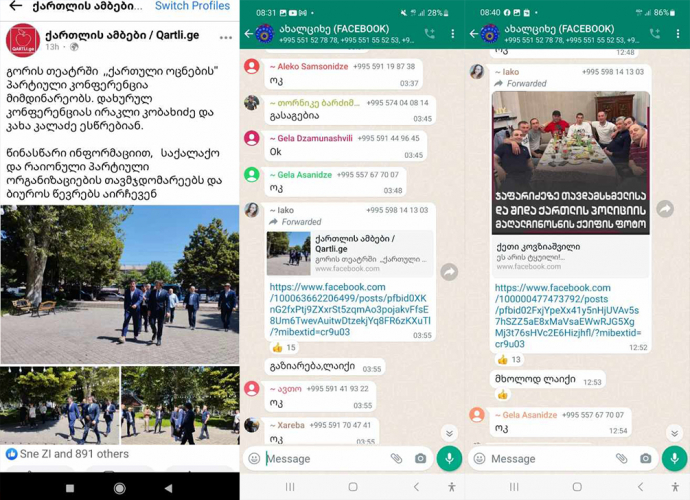Open Iako's avatar in the middle chat

252,210
